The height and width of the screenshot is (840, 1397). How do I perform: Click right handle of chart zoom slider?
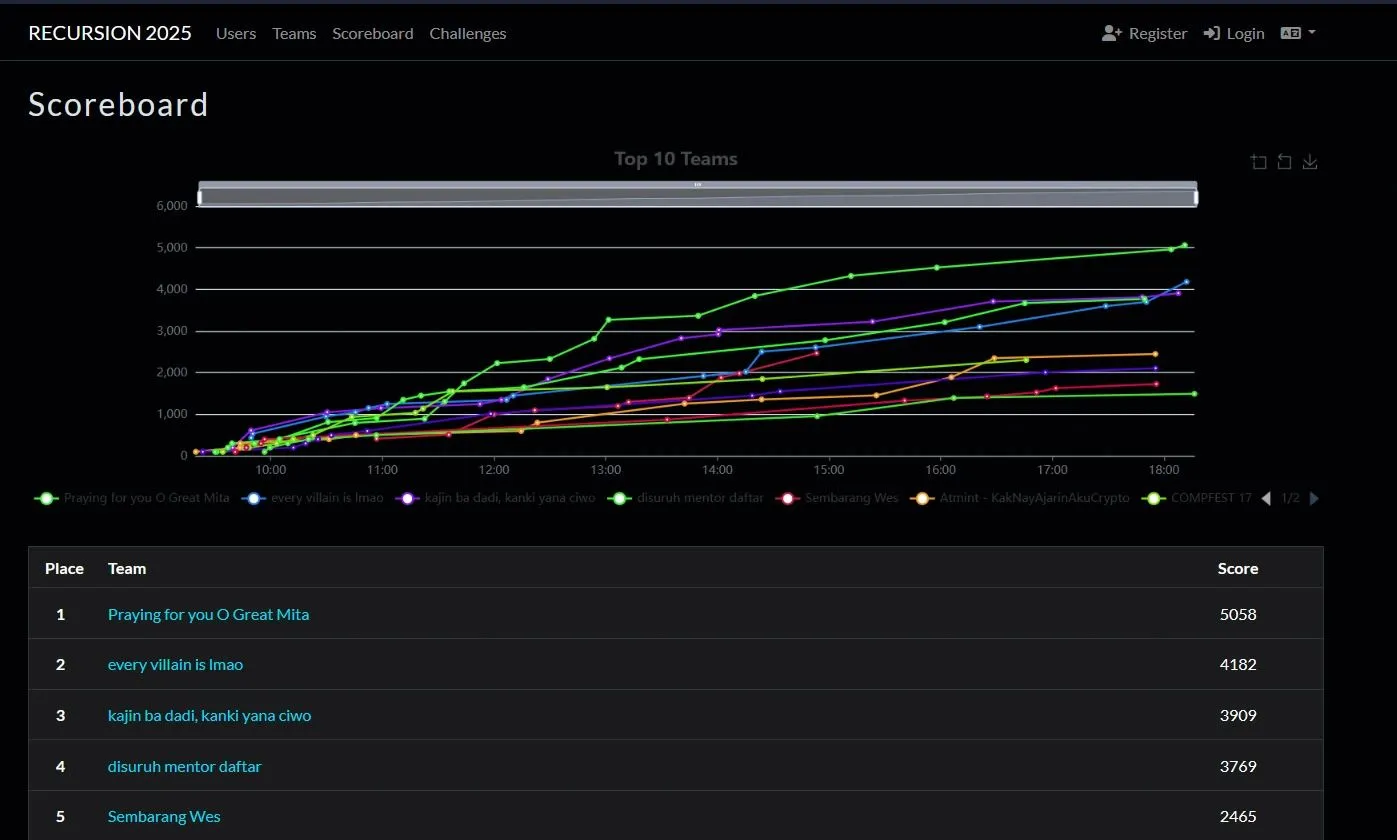[x=1196, y=197]
